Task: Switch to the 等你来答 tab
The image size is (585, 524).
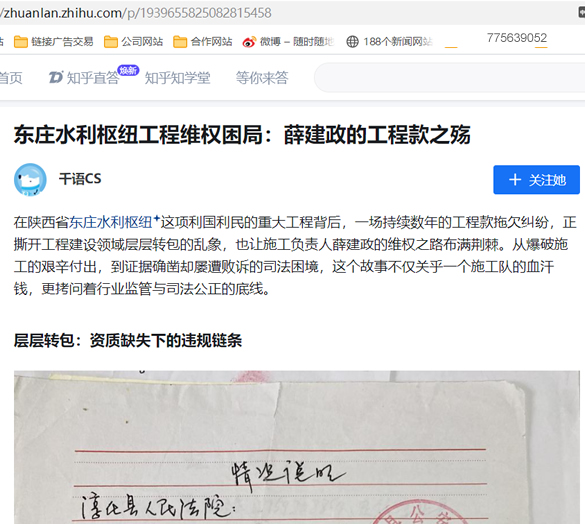Action: coord(262,78)
